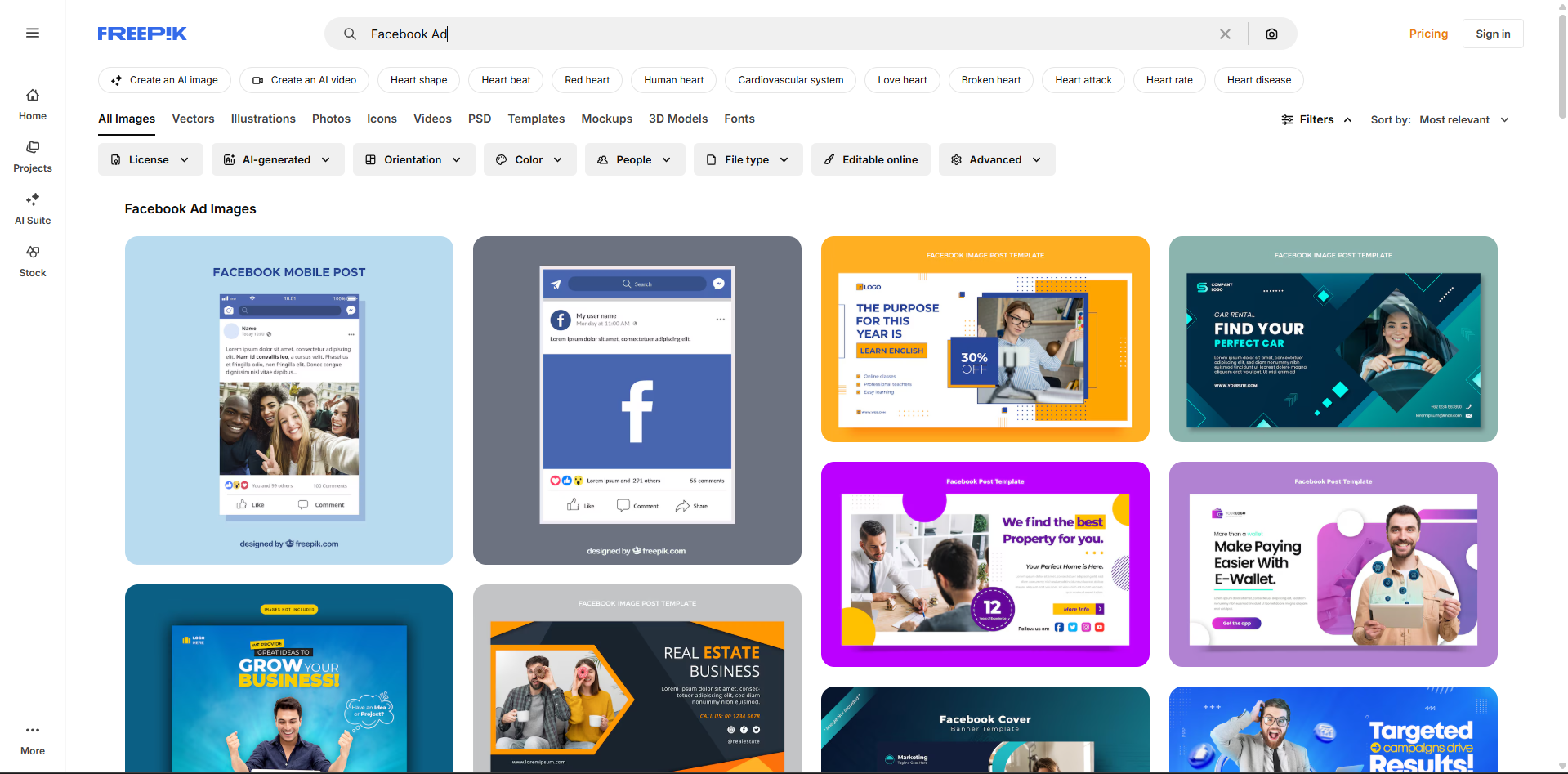1568x774 pixels.
Task: Open the Orientation filter dropdown
Action: coord(413,159)
